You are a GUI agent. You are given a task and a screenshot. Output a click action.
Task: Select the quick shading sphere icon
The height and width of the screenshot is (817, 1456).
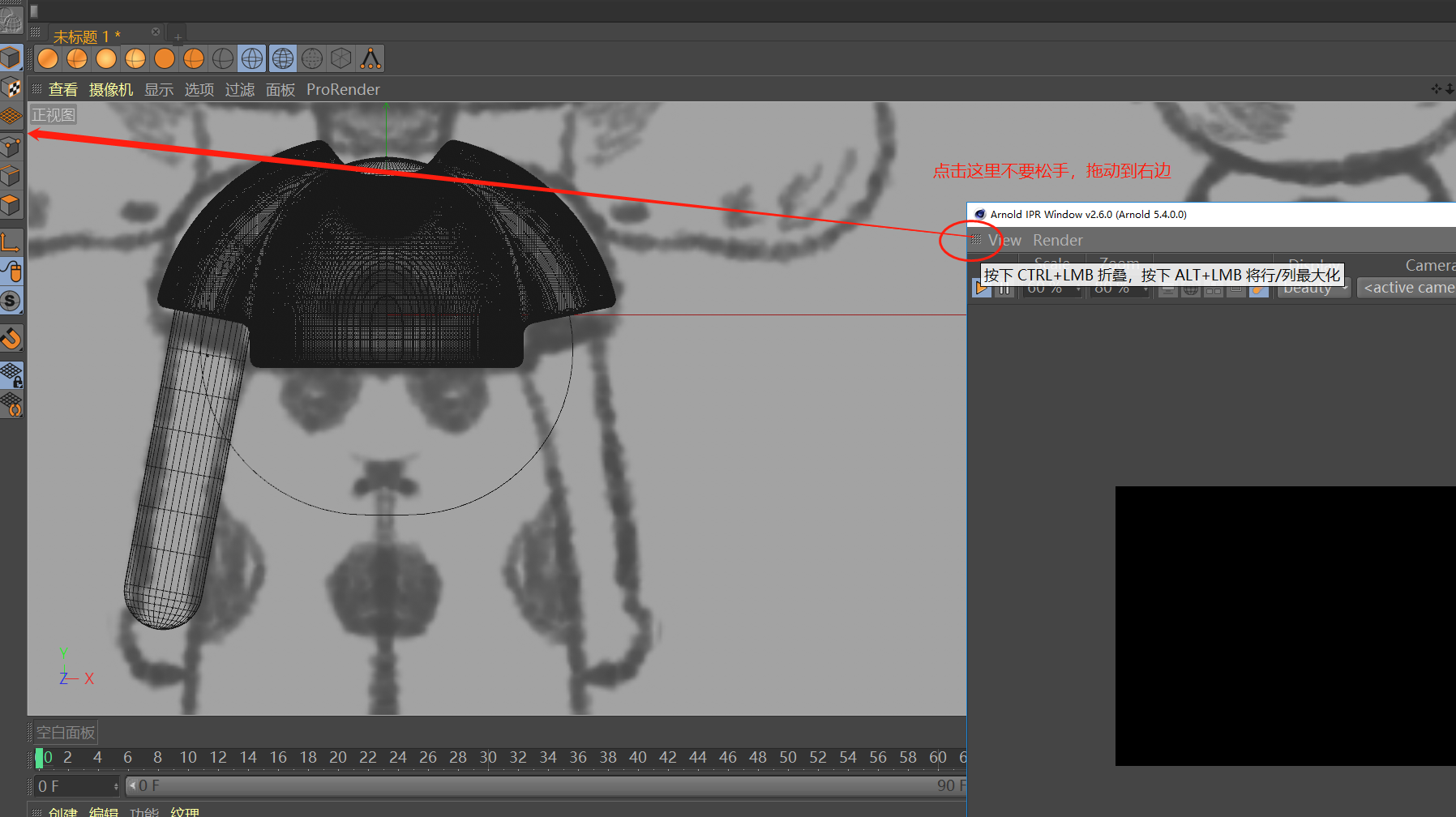click(x=106, y=58)
